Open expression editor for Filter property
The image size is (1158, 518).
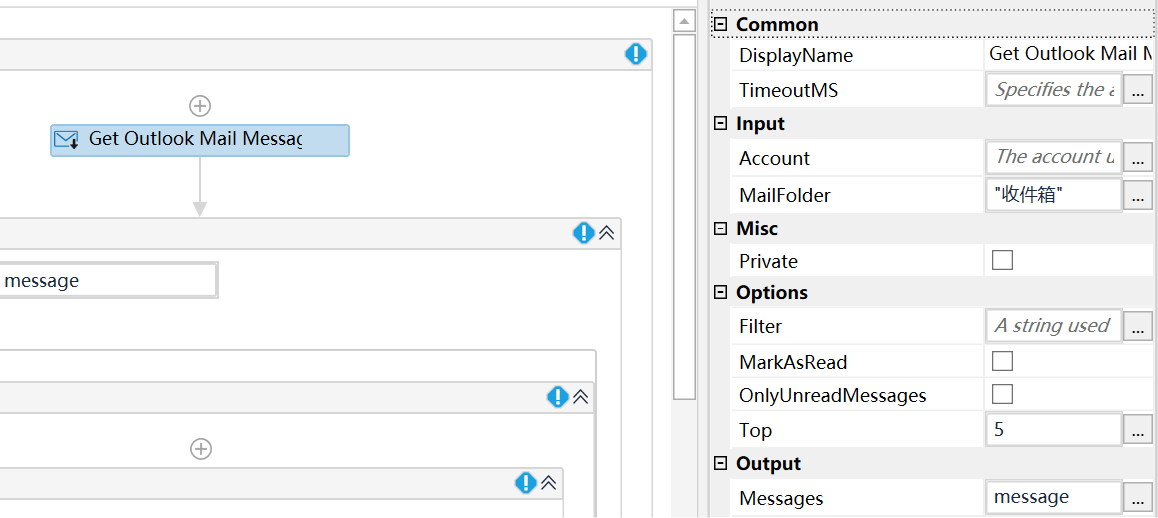[x=1137, y=326]
